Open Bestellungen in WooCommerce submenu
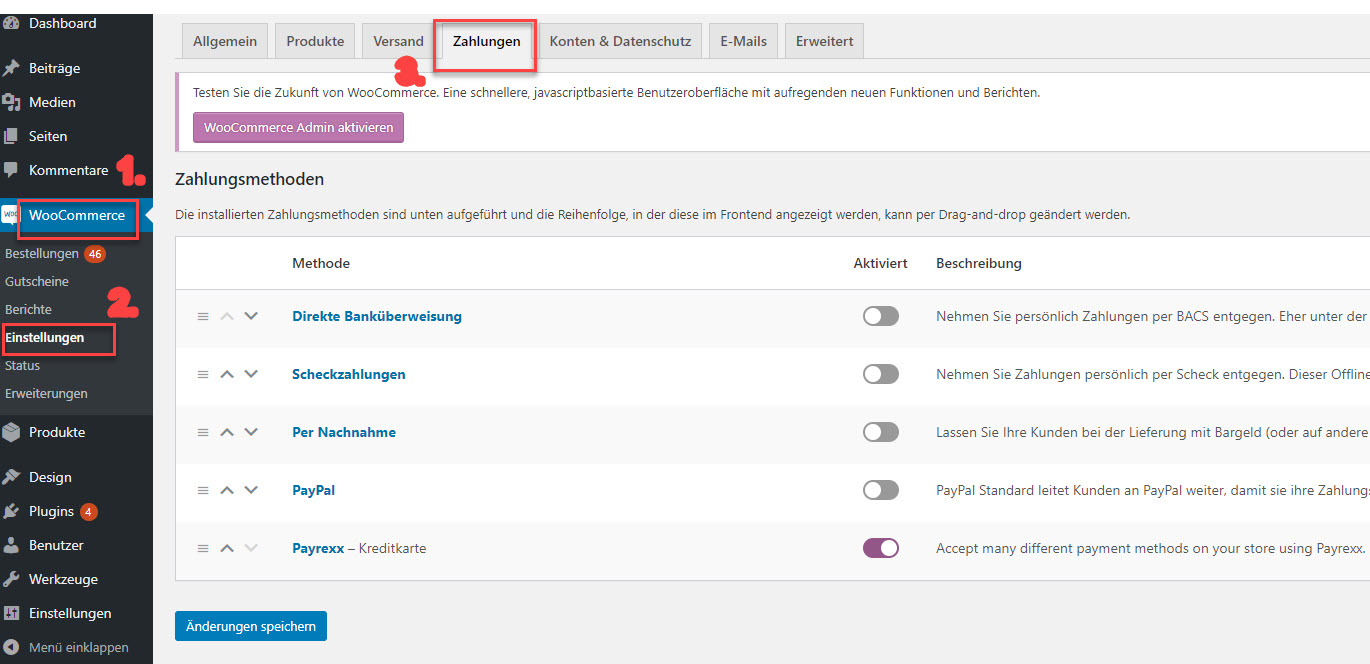The height and width of the screenshot is (664, 1370). point(42,253)
